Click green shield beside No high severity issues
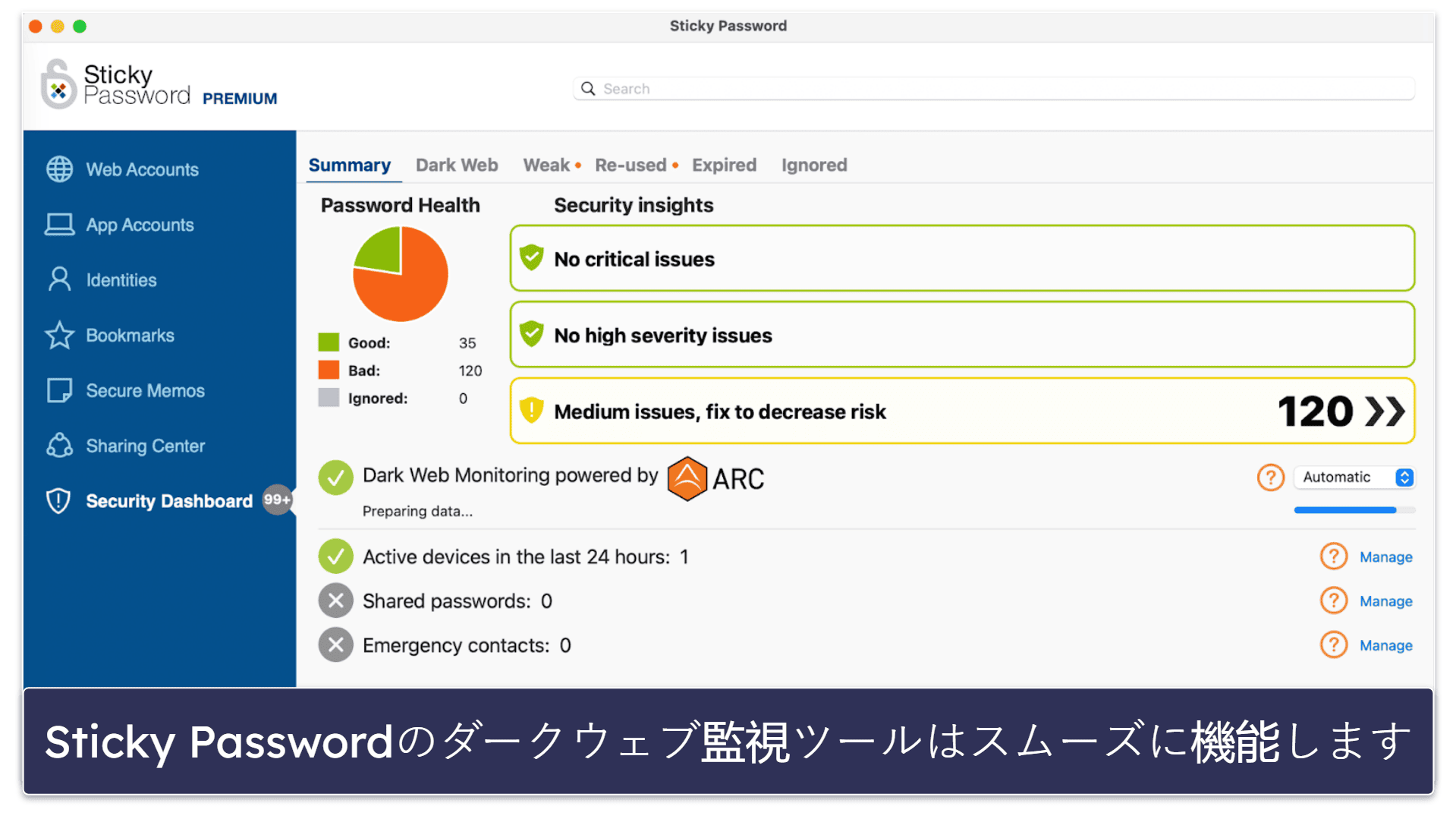 click(532, 334)
